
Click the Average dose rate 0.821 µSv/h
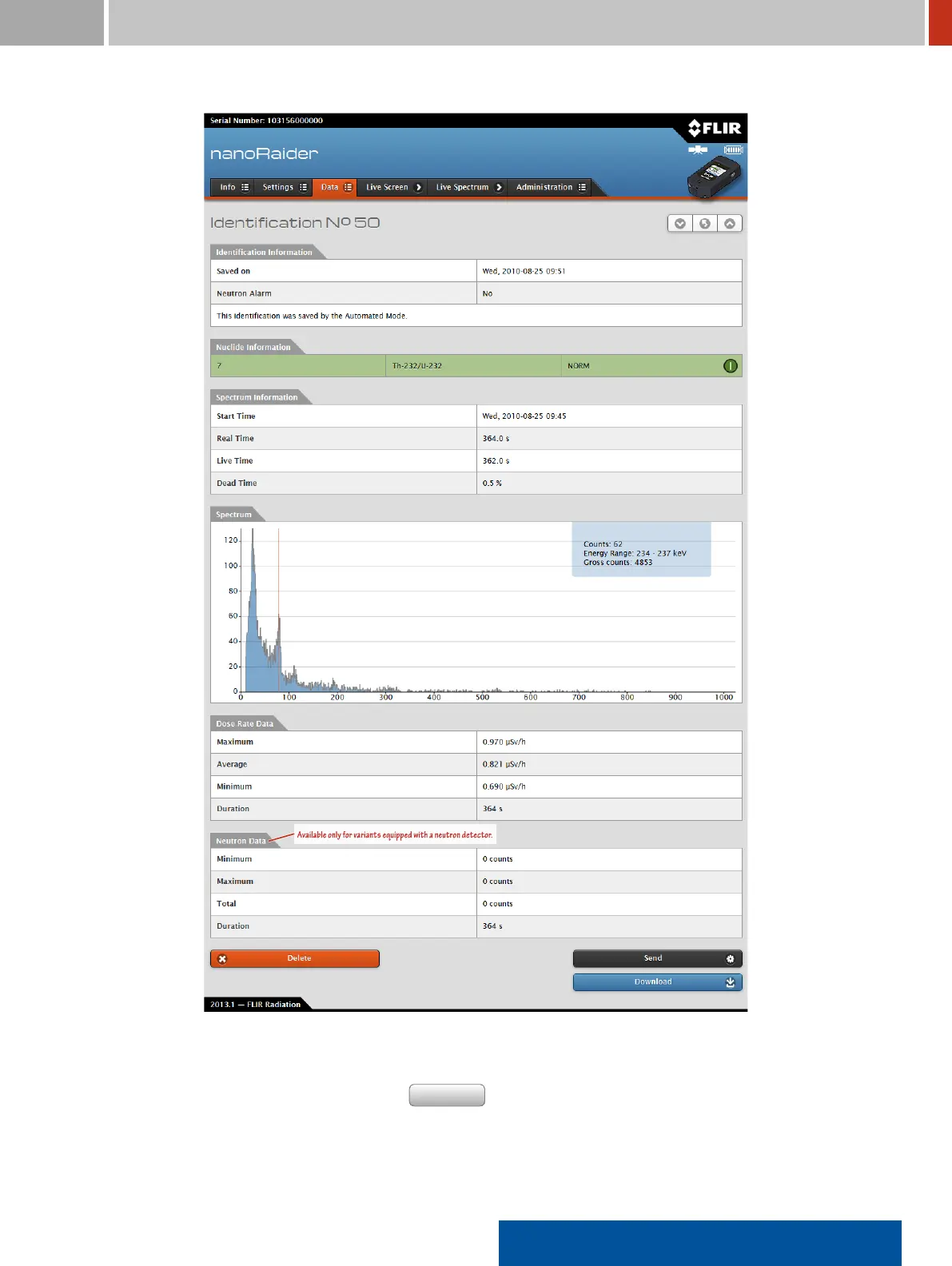click(504, 765)
